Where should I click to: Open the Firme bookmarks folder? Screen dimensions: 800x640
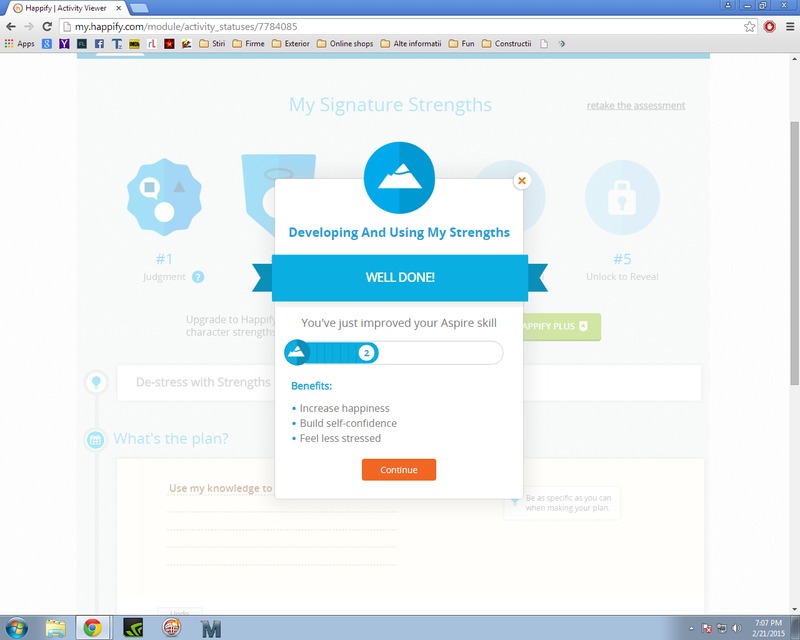click(x=248, y=44)
